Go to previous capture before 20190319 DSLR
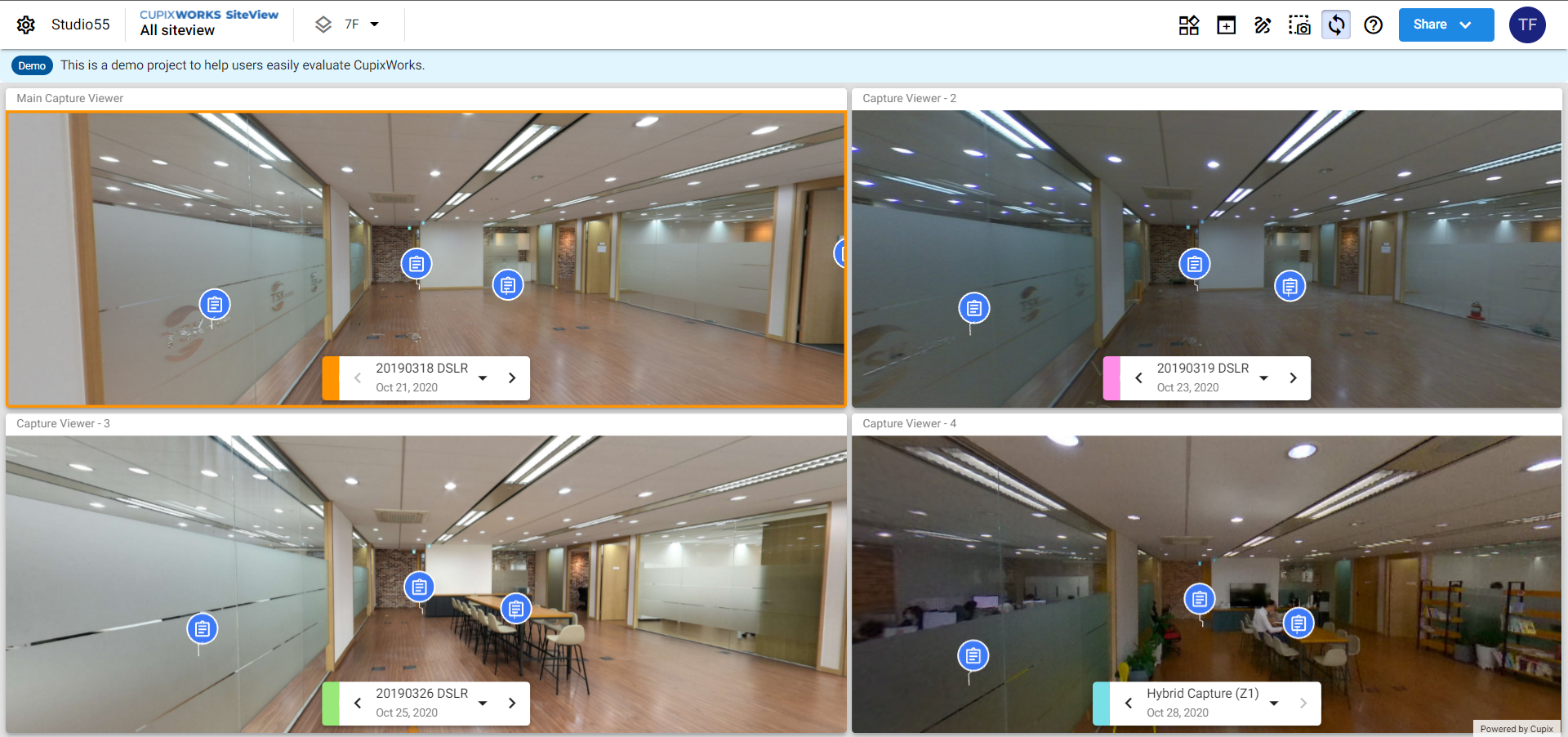Viewport: 1568px width, 737px height. pyautogui.click(x=1138, y=378)
